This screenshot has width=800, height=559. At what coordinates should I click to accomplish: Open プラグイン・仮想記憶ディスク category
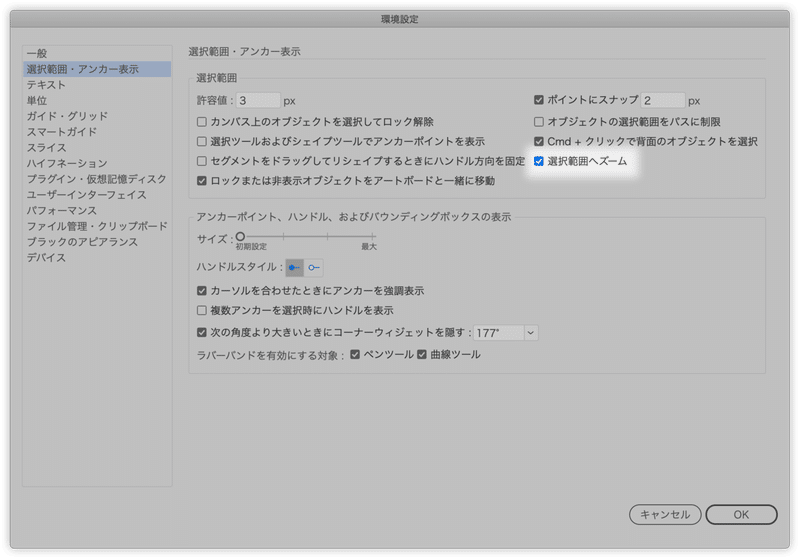point(97,179)
